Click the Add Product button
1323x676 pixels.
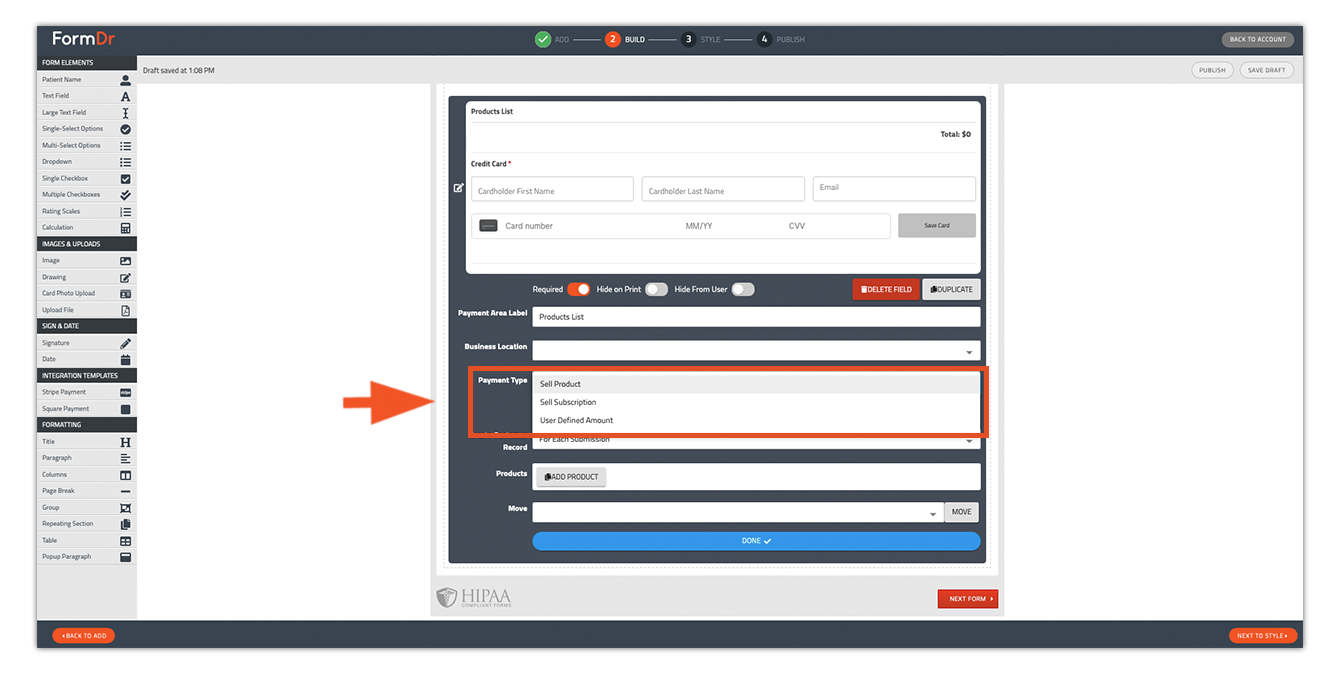tap(571, 477)
